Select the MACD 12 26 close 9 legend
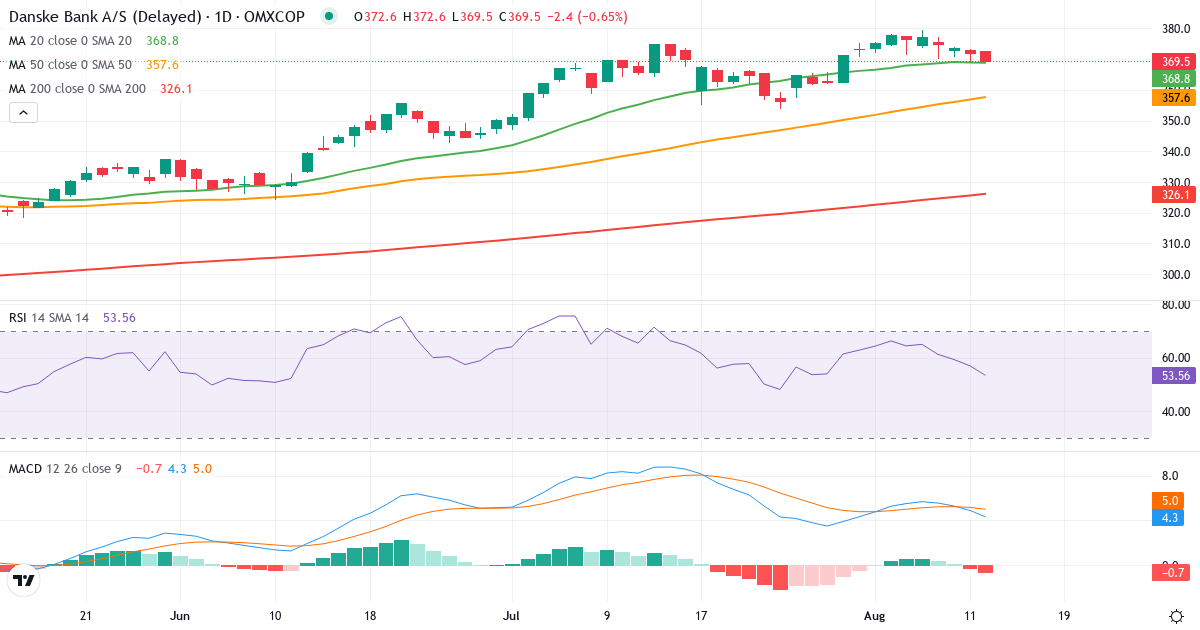This screenshot has width=1200, height=630. (65, 468)
